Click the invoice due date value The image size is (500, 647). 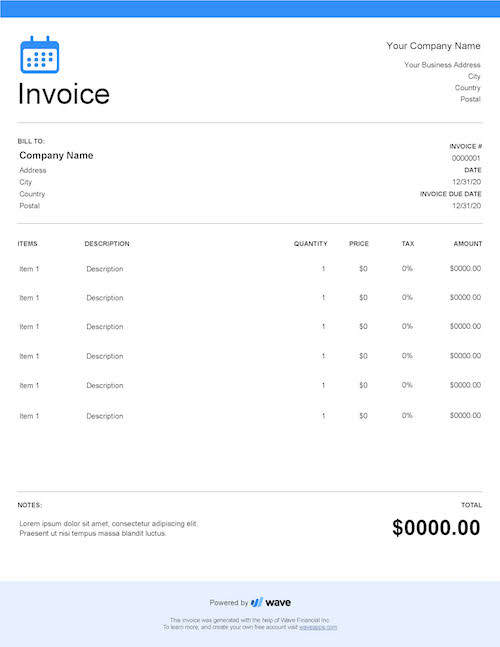point(467,205)
